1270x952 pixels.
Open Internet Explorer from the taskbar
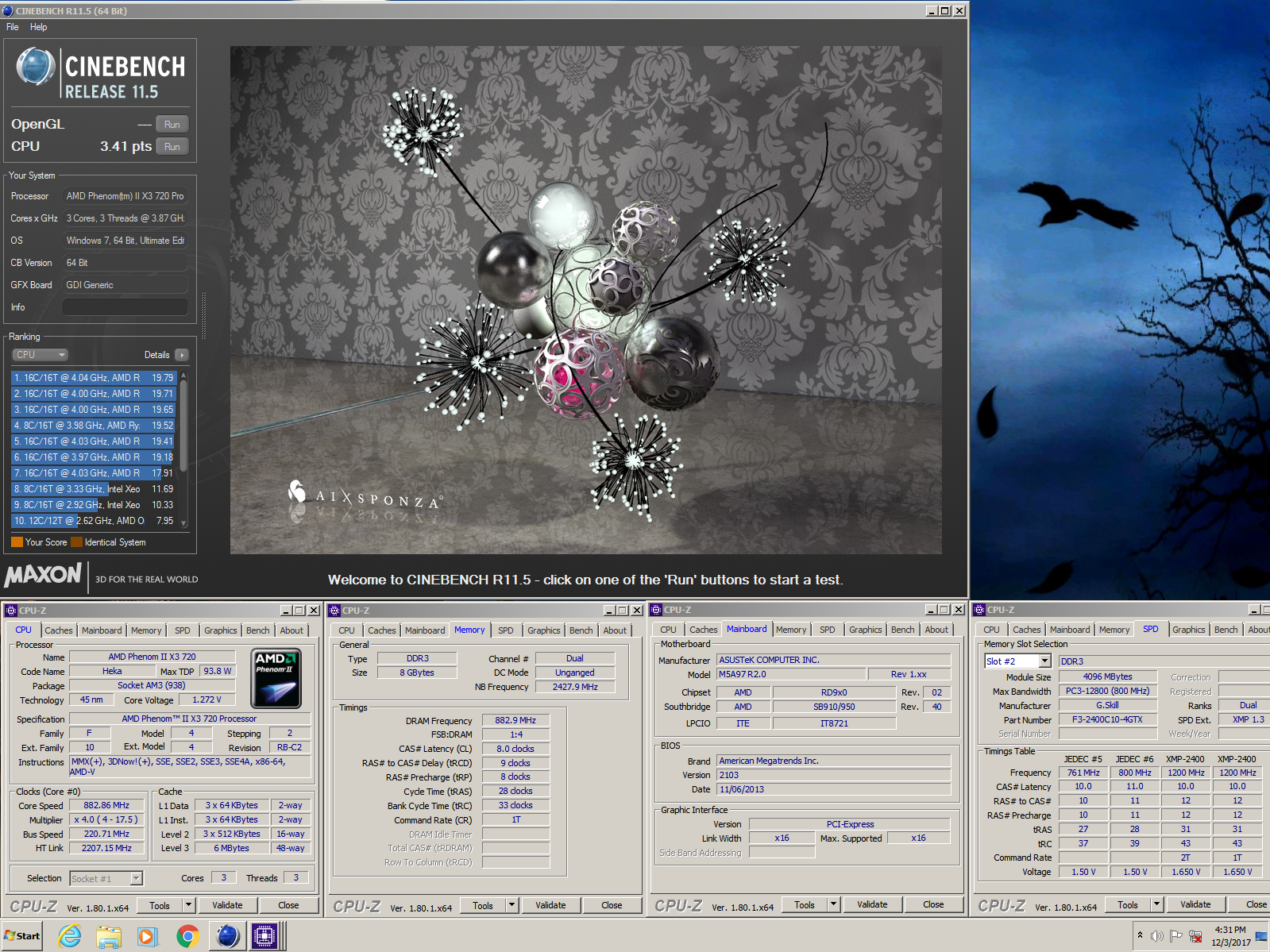coord(70,936)
